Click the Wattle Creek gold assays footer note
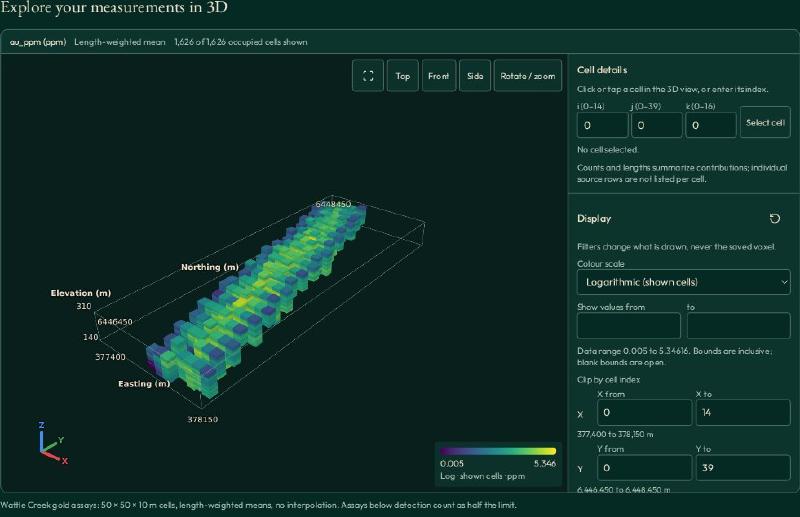This screenshot has width=800, height=517. 258,505
